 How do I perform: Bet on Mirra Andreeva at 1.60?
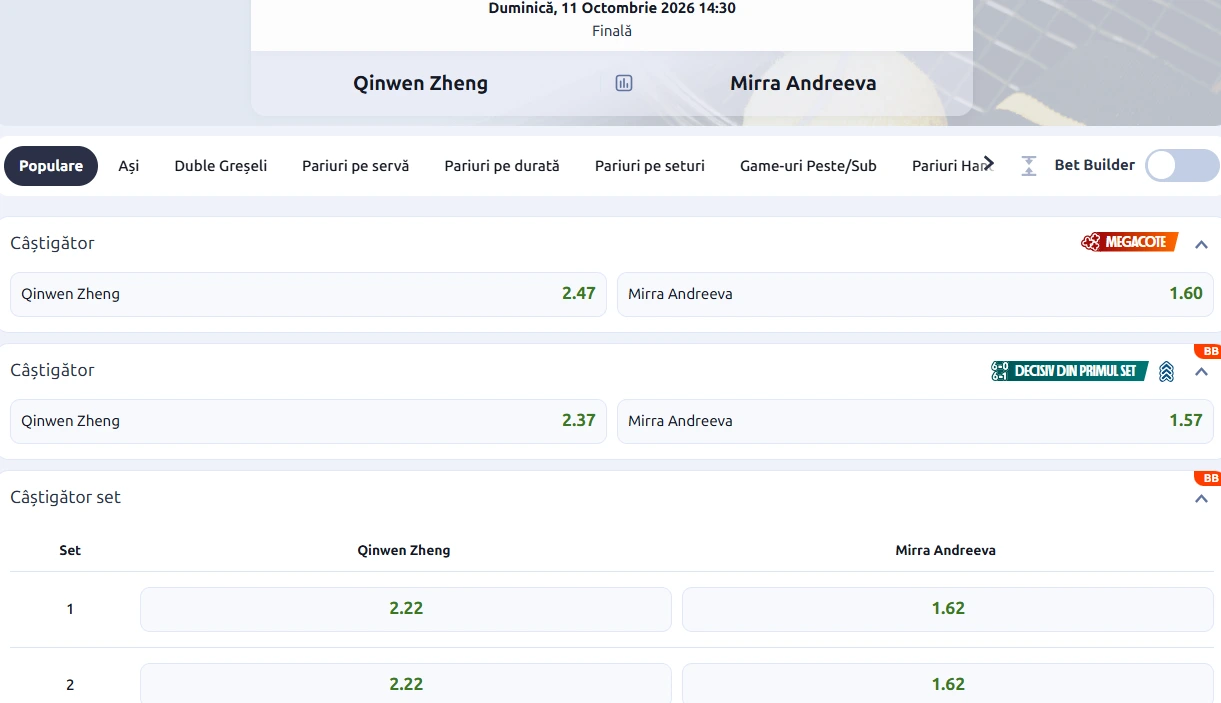pos(915,294)
